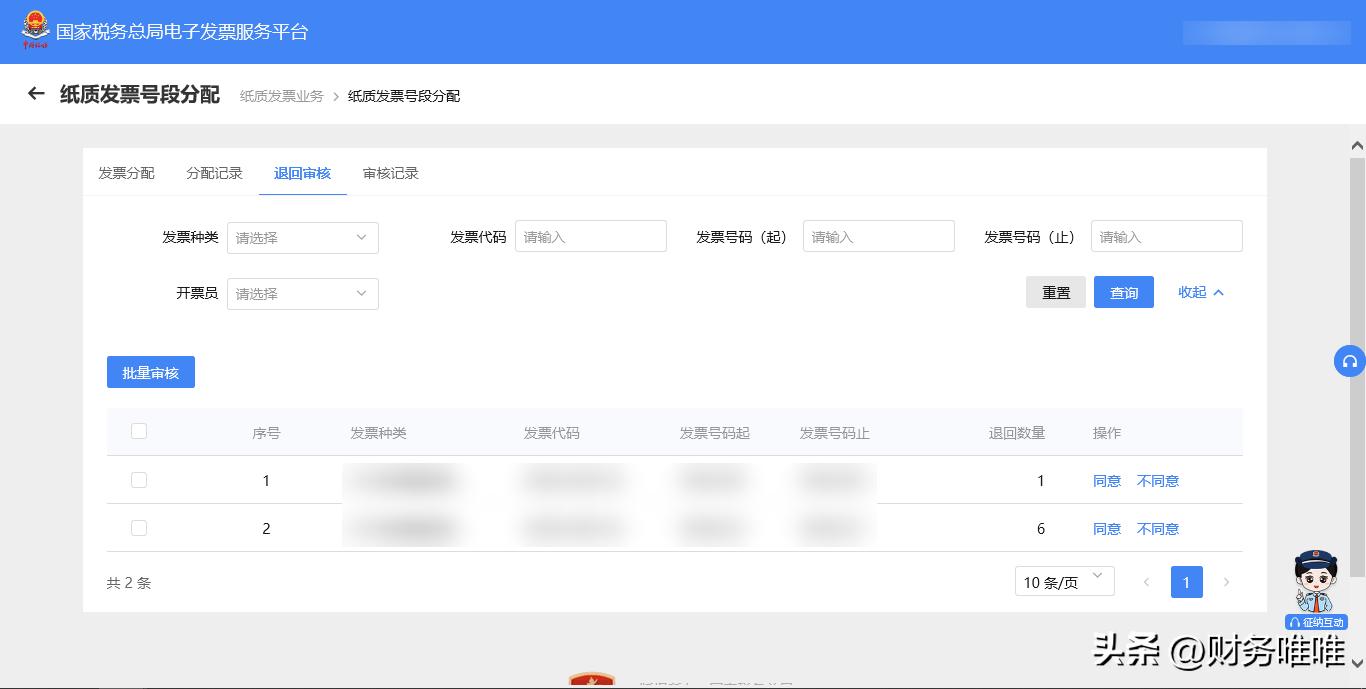Viewport: 1366px width, 689px height.
Task: Click the 征纳互动 mascot assistant icon
Action: click(x=1316, y=585)
